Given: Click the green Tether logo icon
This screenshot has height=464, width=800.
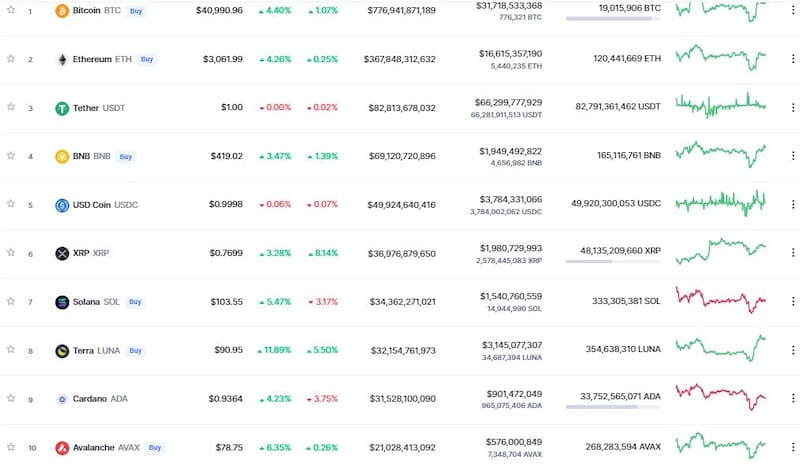Looking at the screenshot, I should [x=62, y=108].
